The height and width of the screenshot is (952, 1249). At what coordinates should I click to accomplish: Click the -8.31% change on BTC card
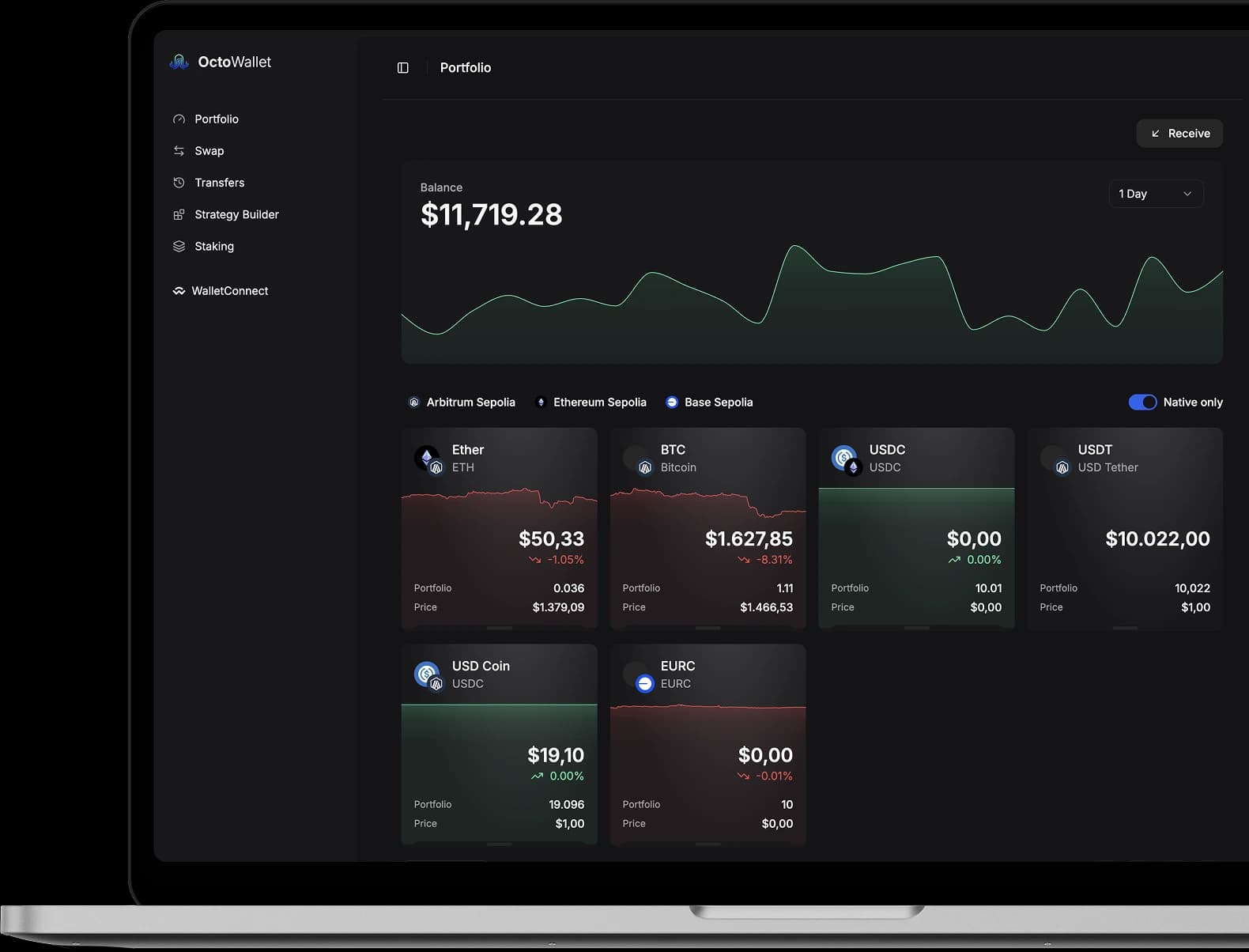774,560
